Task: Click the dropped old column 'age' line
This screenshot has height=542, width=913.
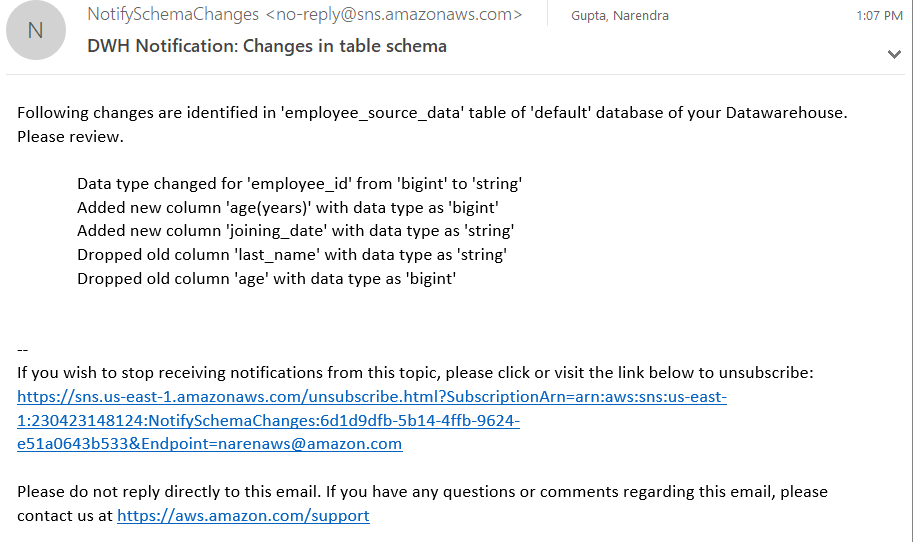Action: click(266, 279)
